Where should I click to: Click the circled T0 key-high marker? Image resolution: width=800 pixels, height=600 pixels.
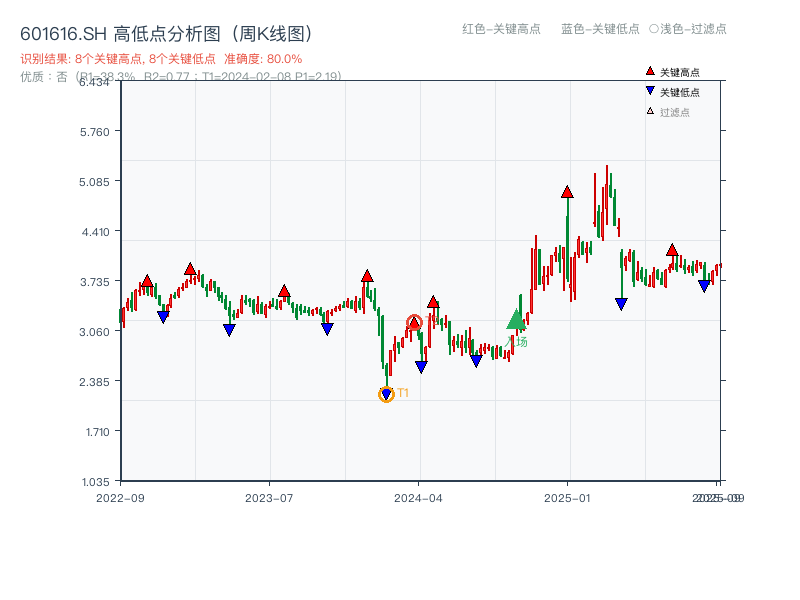coord(415,321)
